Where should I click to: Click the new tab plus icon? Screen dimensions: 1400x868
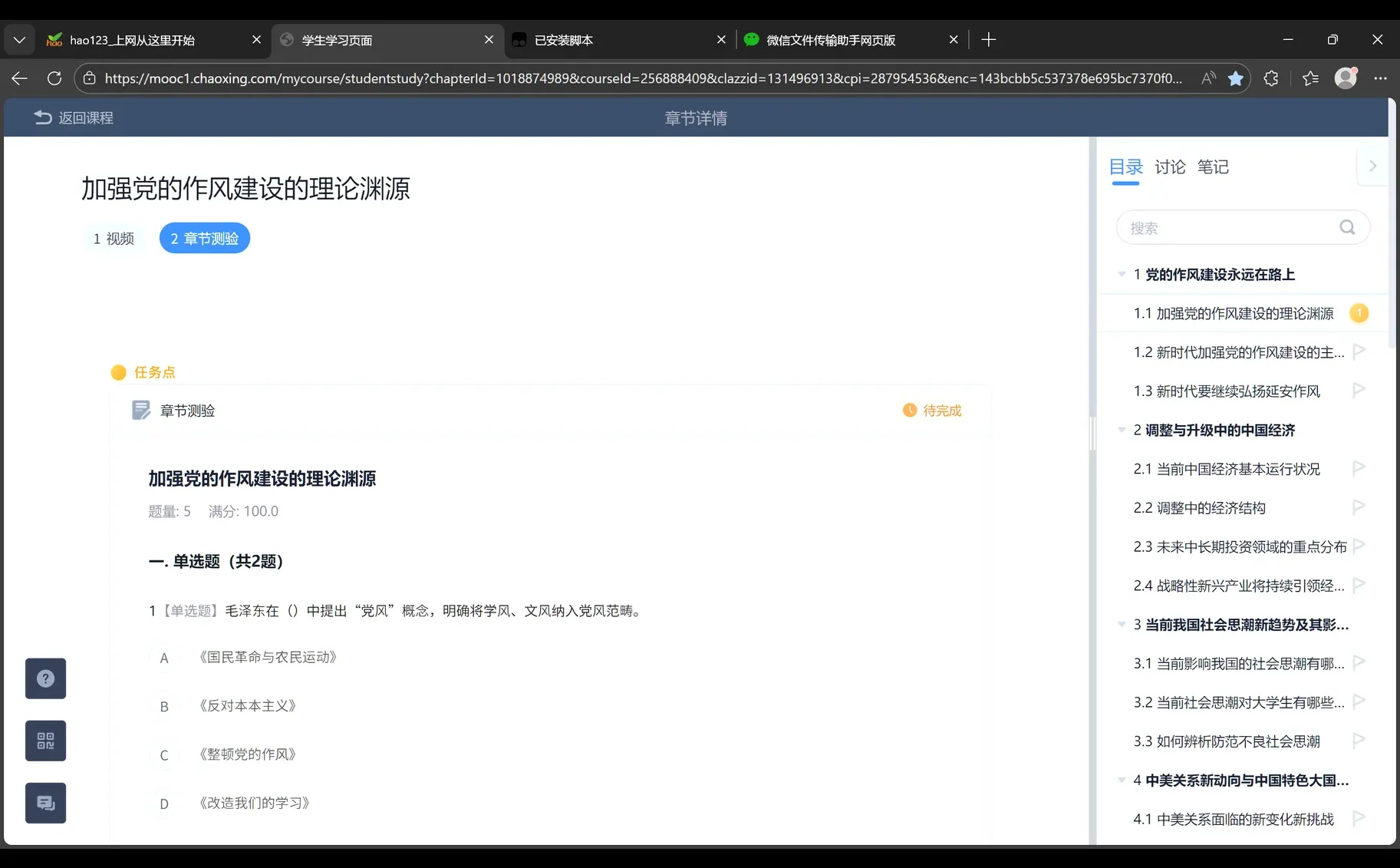click(x=988, y=39)
